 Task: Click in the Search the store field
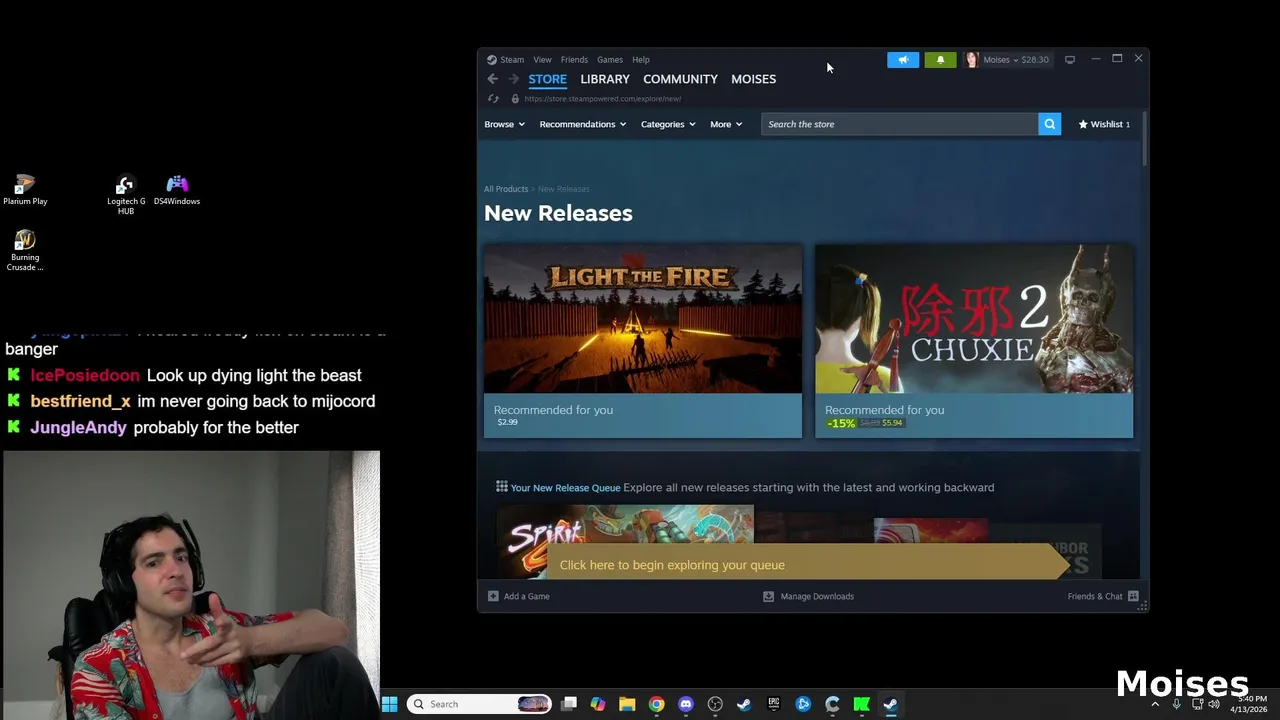[899, 124]
